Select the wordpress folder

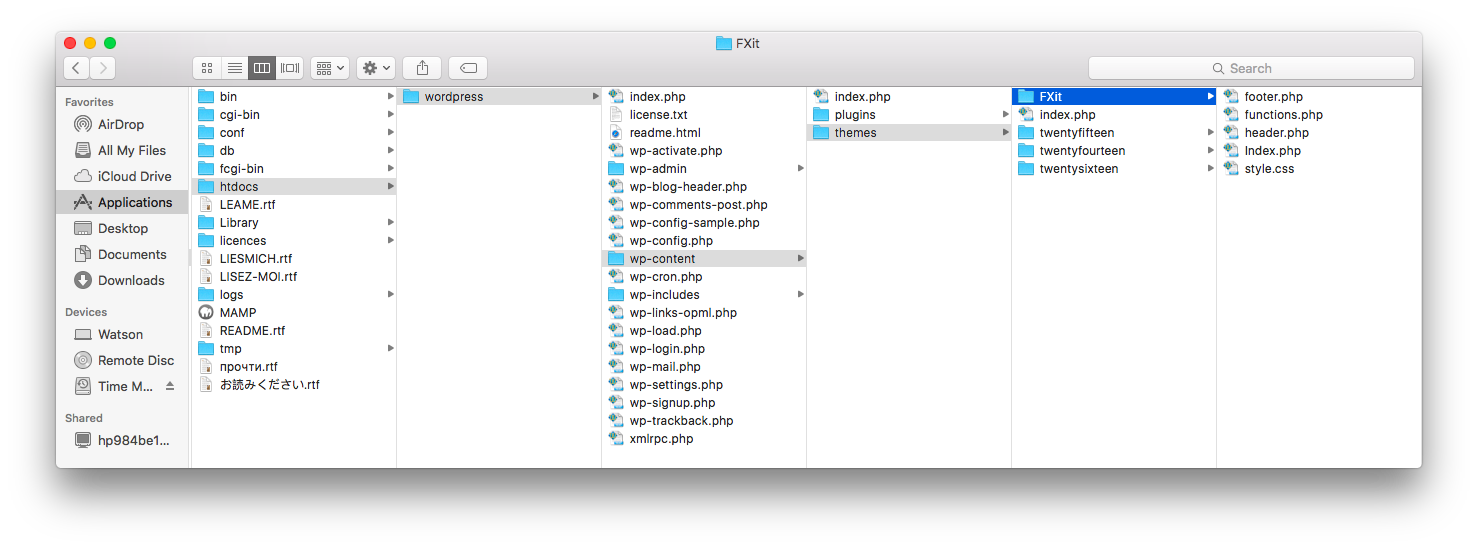coord(499,97)
